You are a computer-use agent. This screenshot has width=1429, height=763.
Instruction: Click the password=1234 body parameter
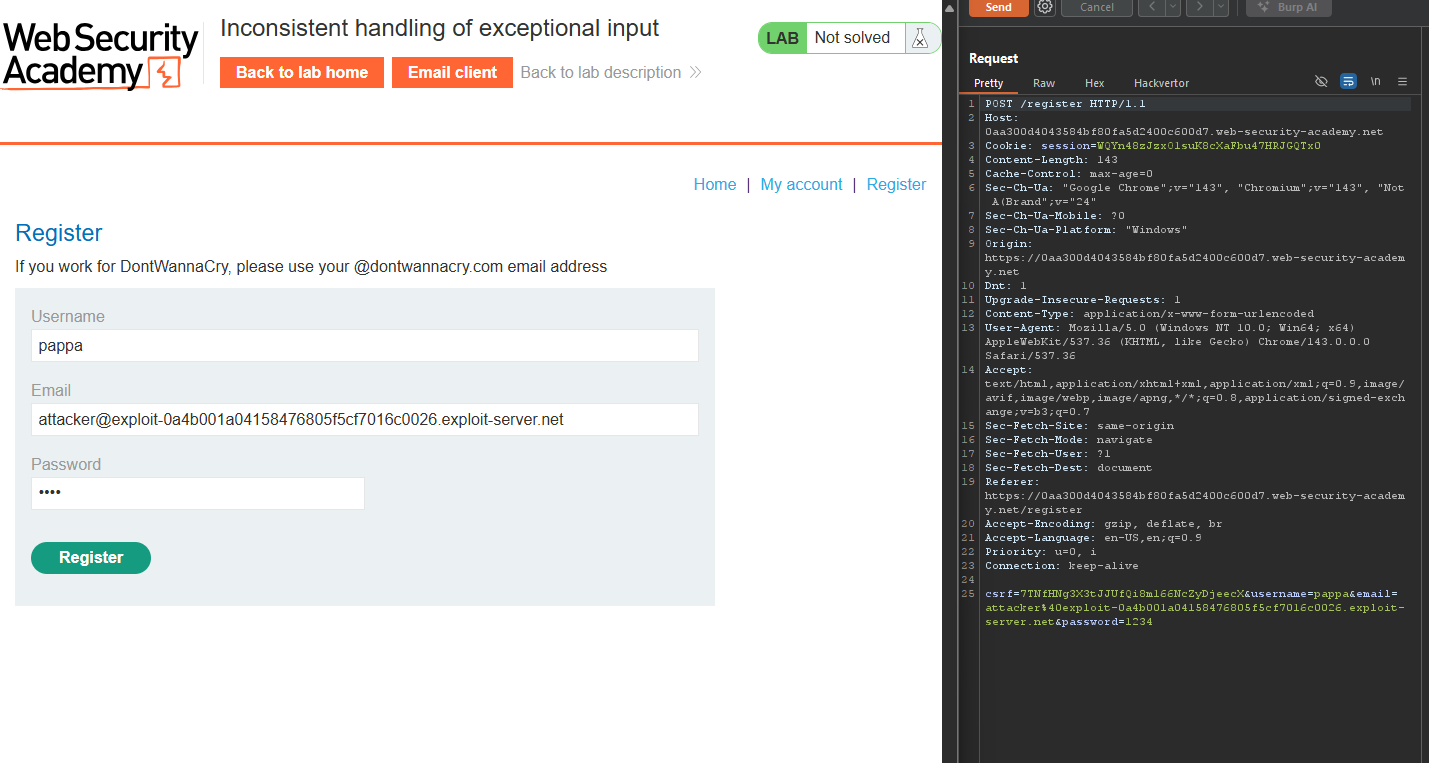click(x=1107, y=622)
